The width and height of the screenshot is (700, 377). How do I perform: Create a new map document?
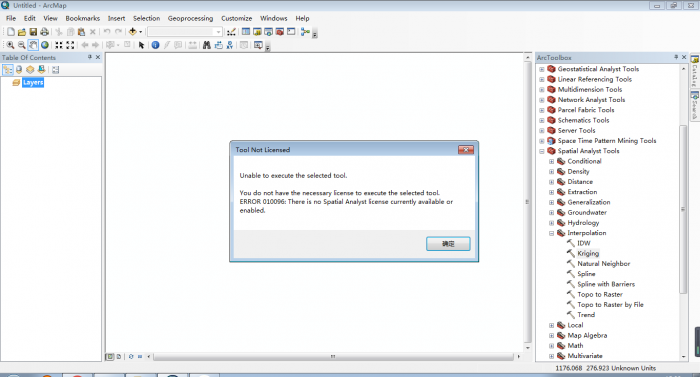pyautogui.click(x=11, y=32)
